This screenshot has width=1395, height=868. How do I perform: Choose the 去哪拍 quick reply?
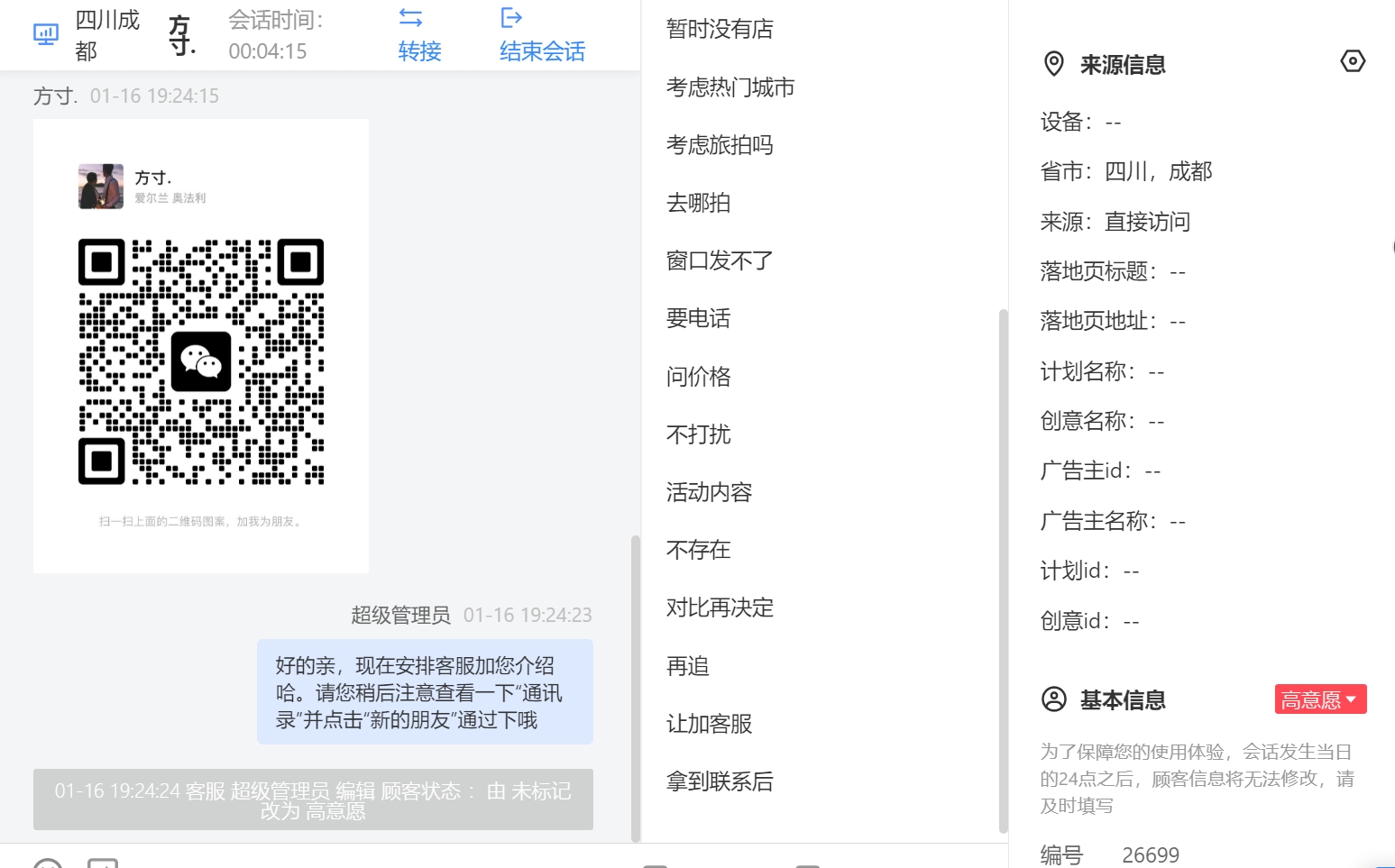point(698,203)
